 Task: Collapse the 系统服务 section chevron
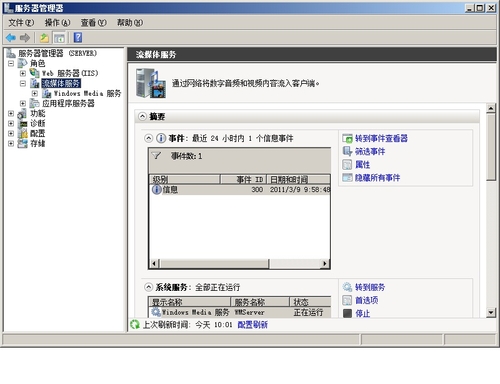click(x=148, y=287)
